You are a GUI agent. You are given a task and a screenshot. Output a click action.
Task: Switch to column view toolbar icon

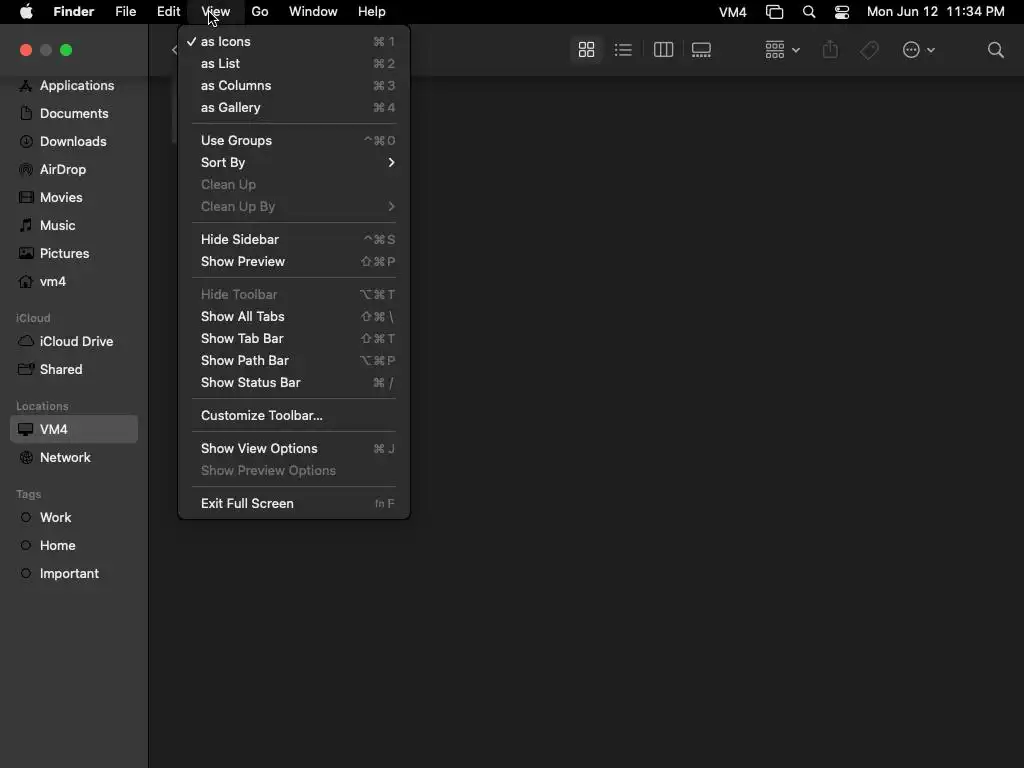pyautogui.click(x=664, y=50)
